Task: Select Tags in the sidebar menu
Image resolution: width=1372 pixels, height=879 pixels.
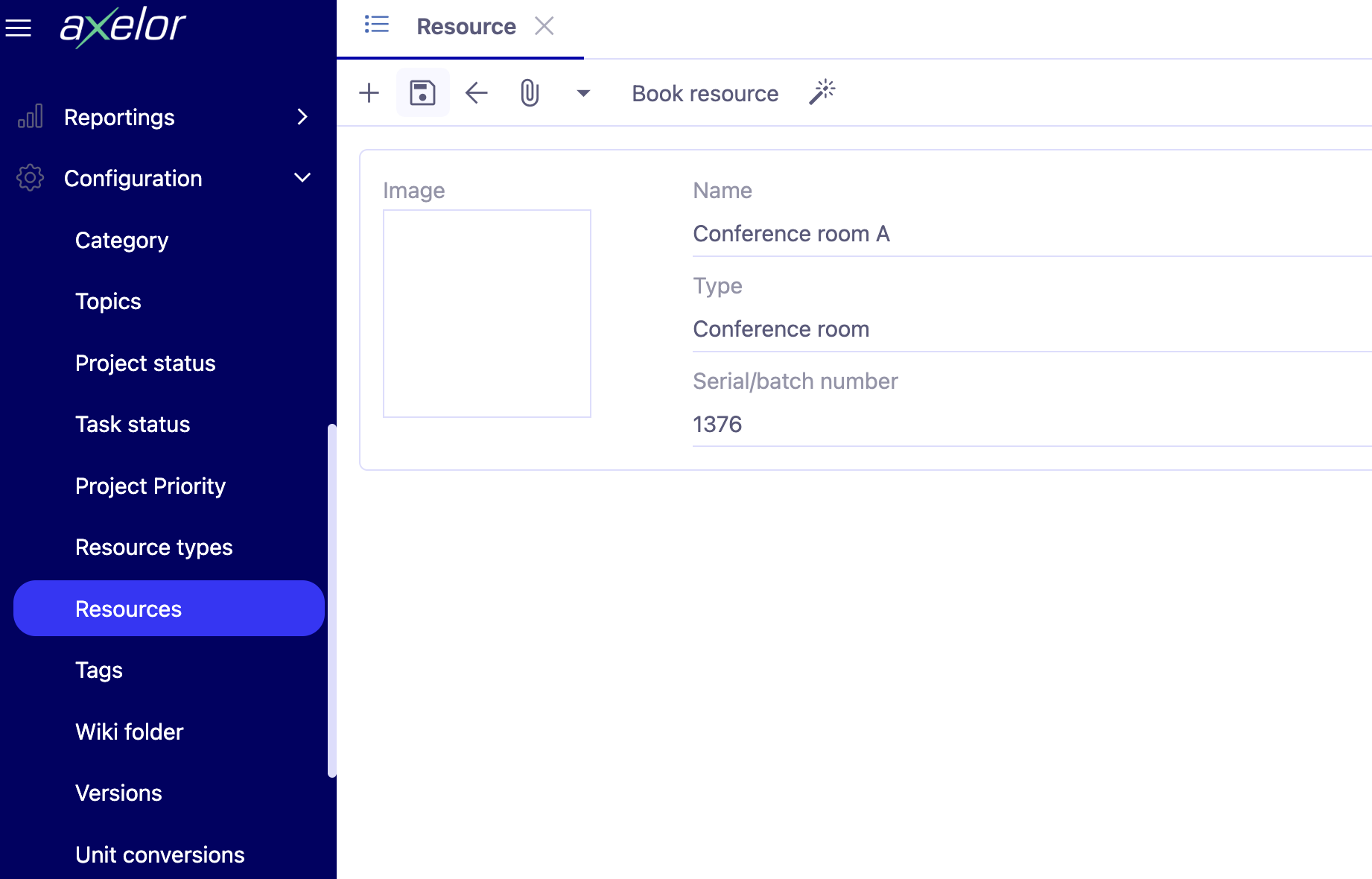Action: [98, 670]
